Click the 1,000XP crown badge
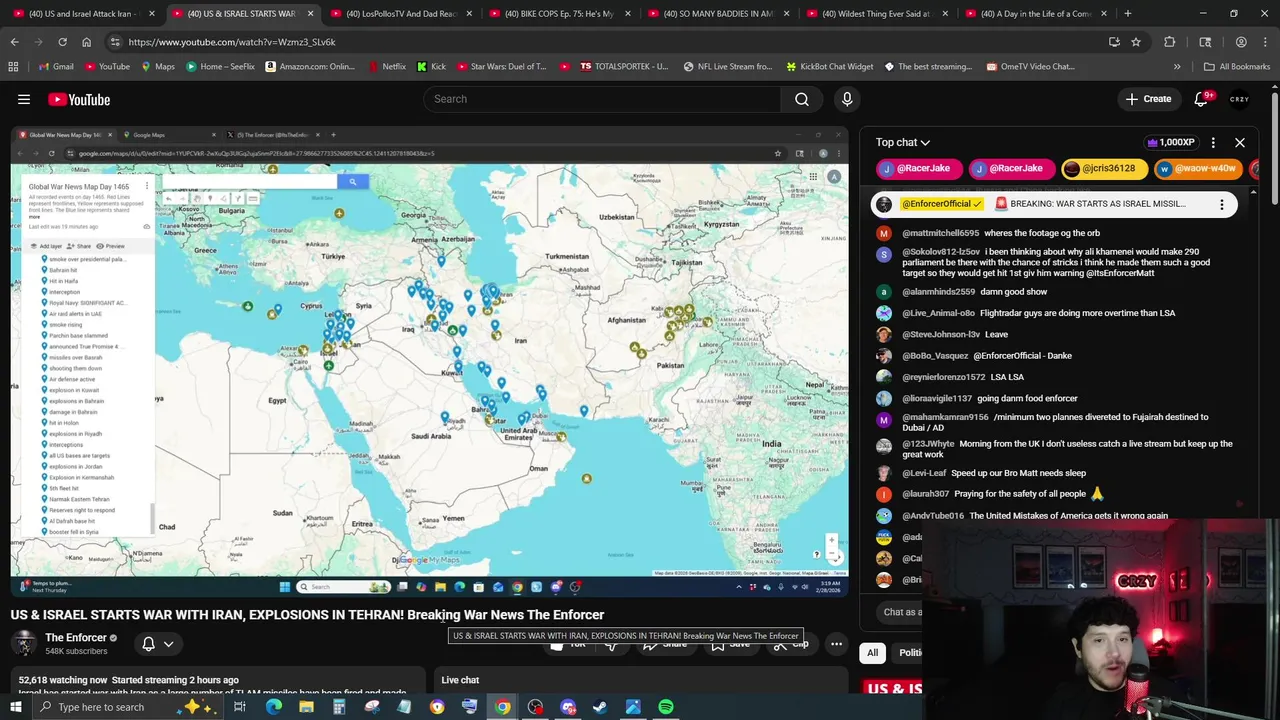The width and height of the screenshot is (1280, 720). pyautogui.click(x=1169, y=142)
